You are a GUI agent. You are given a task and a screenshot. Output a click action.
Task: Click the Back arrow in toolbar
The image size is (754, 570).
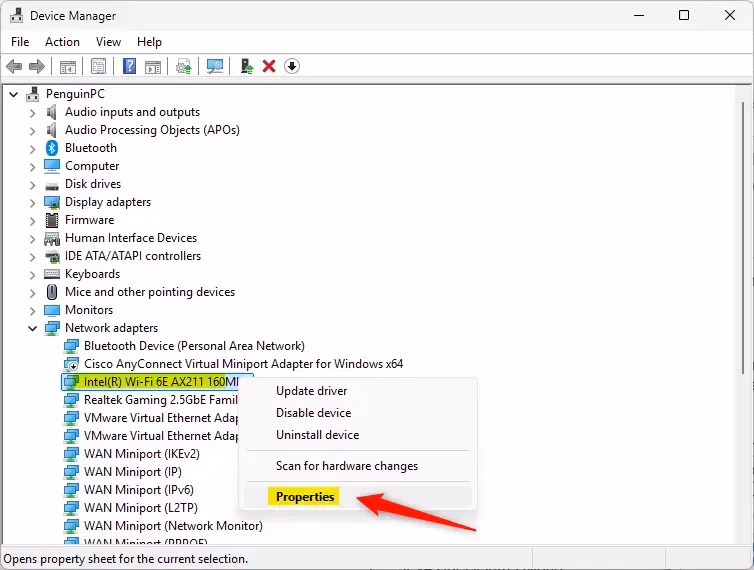pos(14,66)
